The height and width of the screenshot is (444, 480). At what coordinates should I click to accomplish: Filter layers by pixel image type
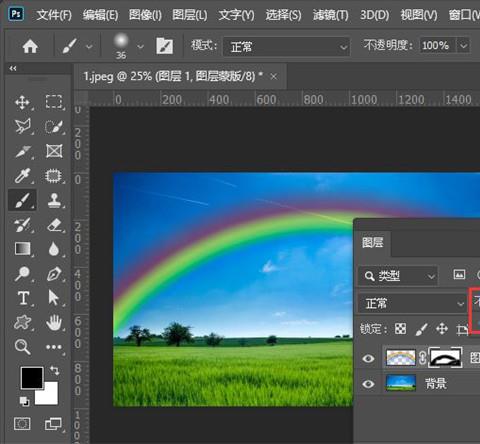[459, 275]
